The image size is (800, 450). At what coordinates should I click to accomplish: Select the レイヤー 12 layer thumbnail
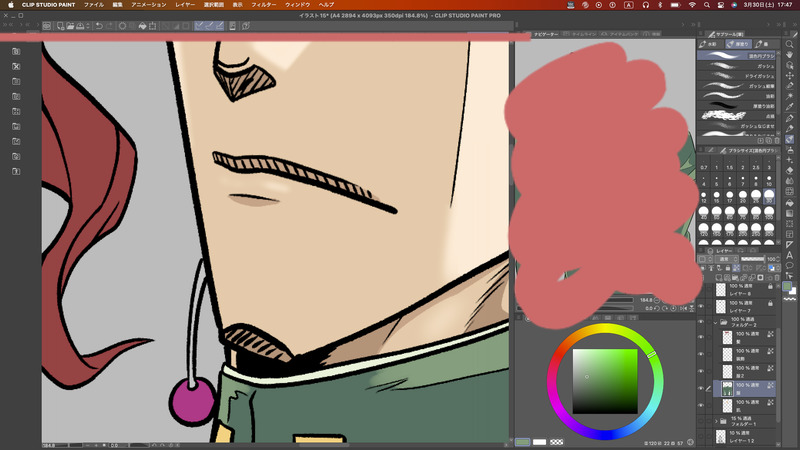tap(720, 436)
